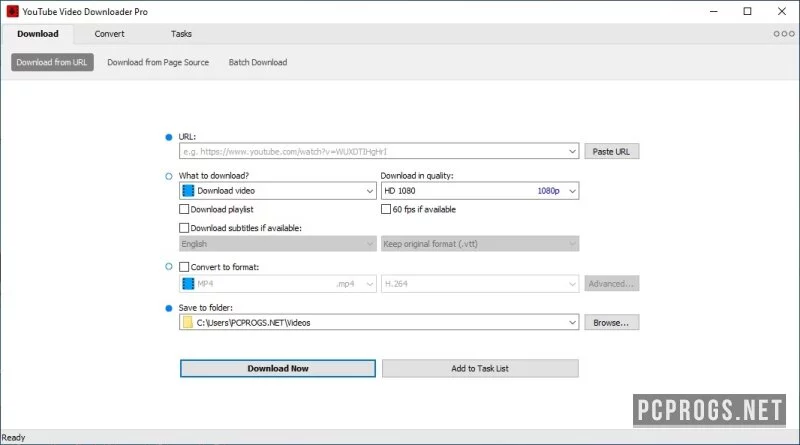Viewport: 800px width, 445px height.
Task: Enable the Download playlist checkbox
Action: tap(184, 209)
